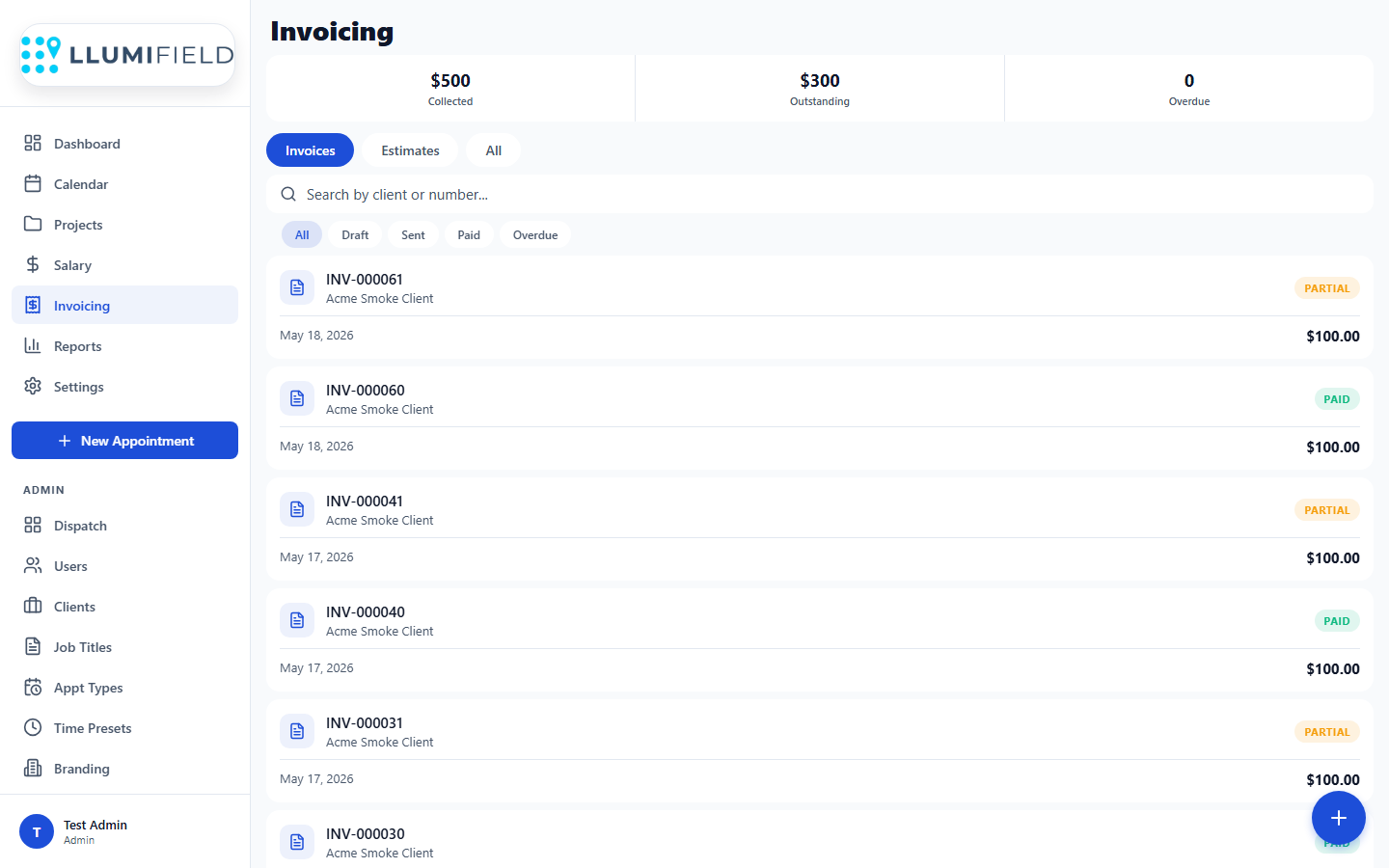Click the Invoicing page heading
This screenshot has width=1389, height=868.
coord(332,32)
